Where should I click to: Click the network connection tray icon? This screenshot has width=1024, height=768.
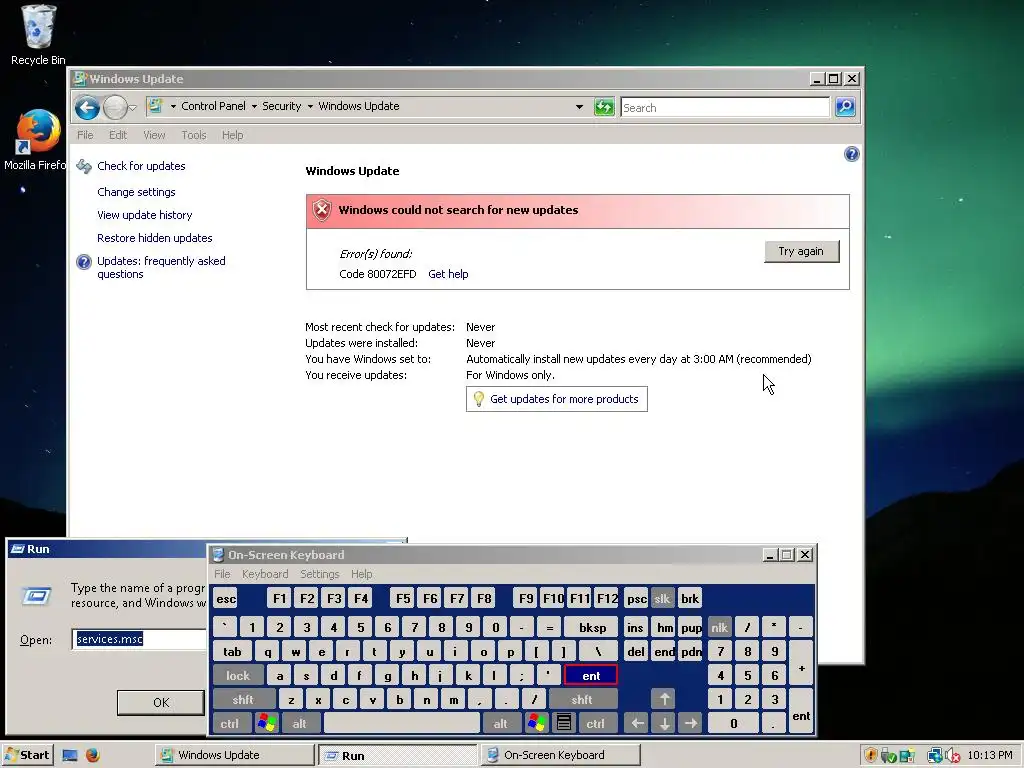click(x=935, y=756)
